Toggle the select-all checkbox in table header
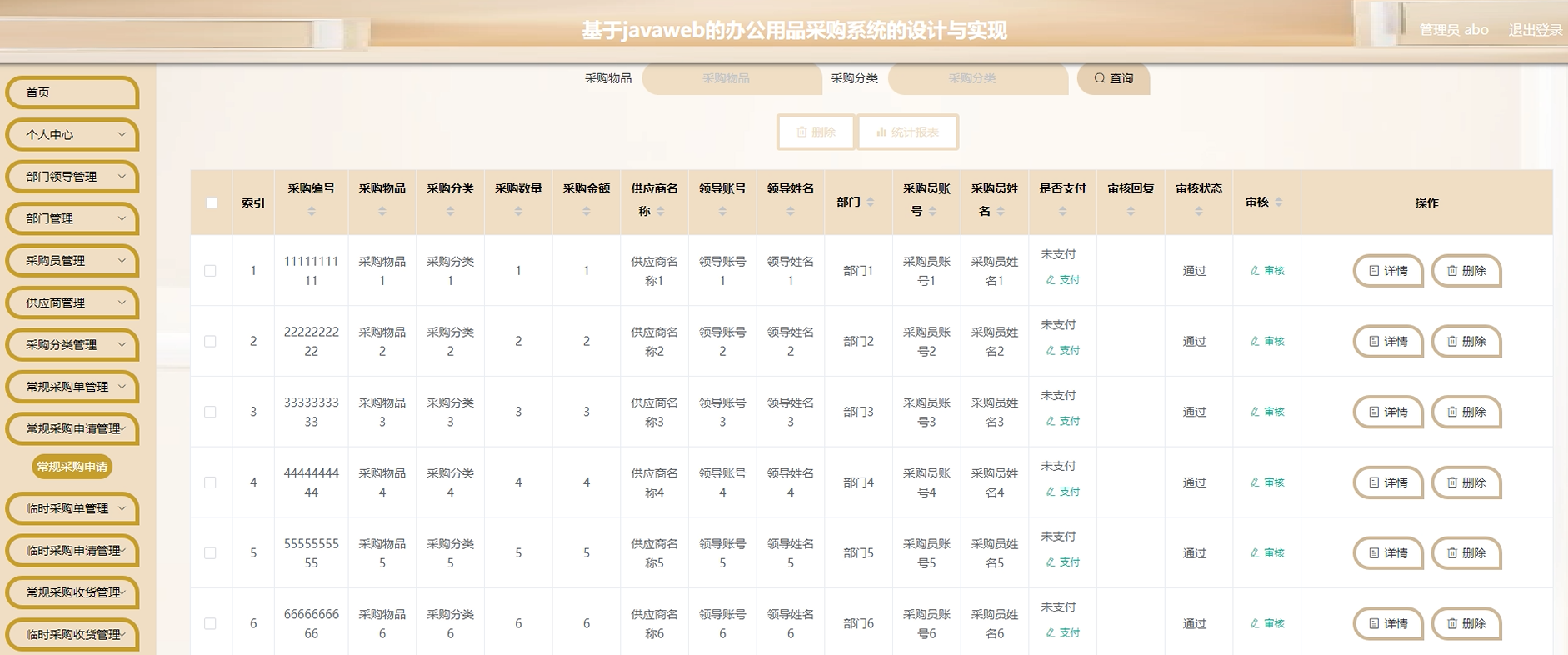Screen dimensions: 1568x655 212,202
